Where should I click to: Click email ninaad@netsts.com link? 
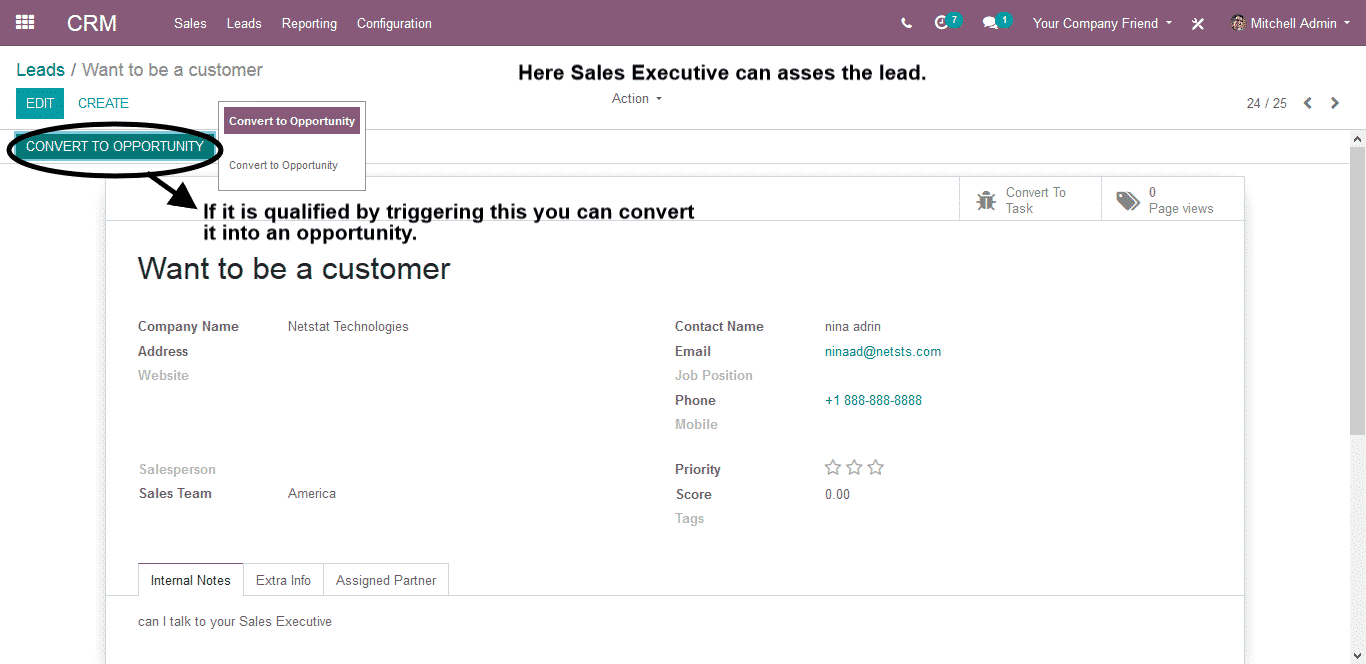pyautogui.click(x=883, y=351)
